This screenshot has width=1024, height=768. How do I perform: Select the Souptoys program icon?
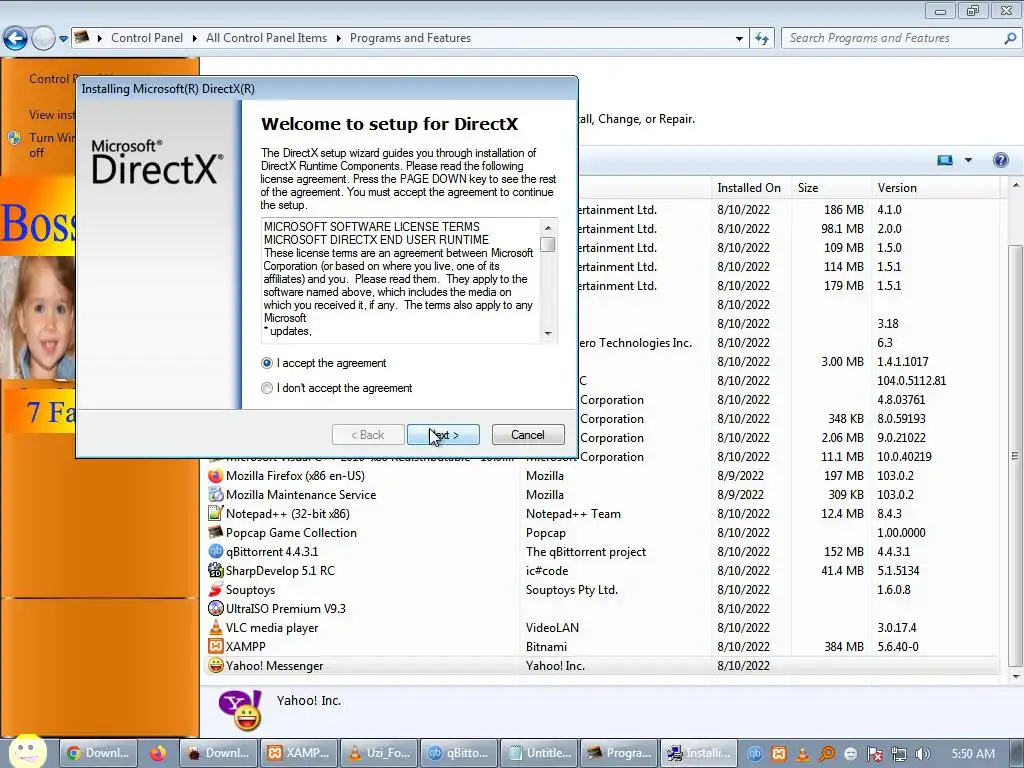tap(216, 589)
